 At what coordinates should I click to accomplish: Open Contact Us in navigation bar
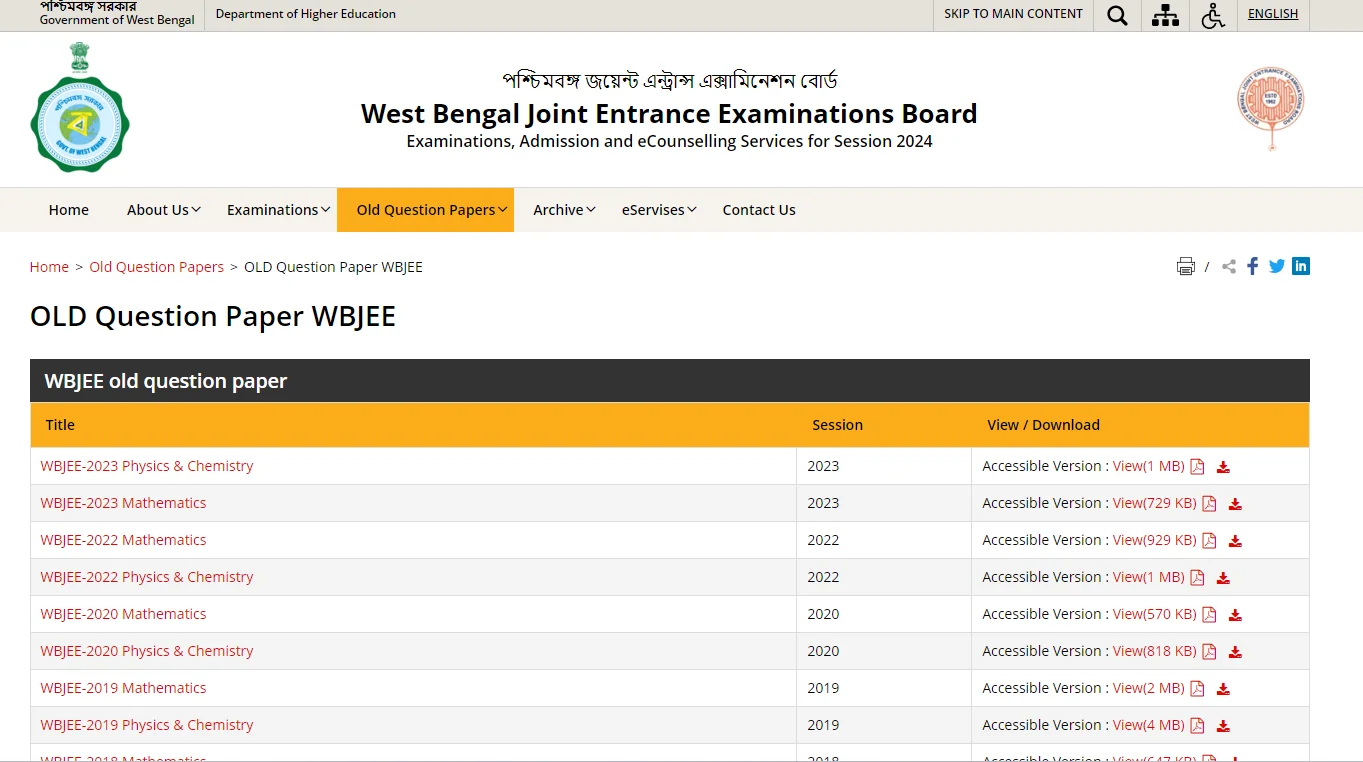759,210
